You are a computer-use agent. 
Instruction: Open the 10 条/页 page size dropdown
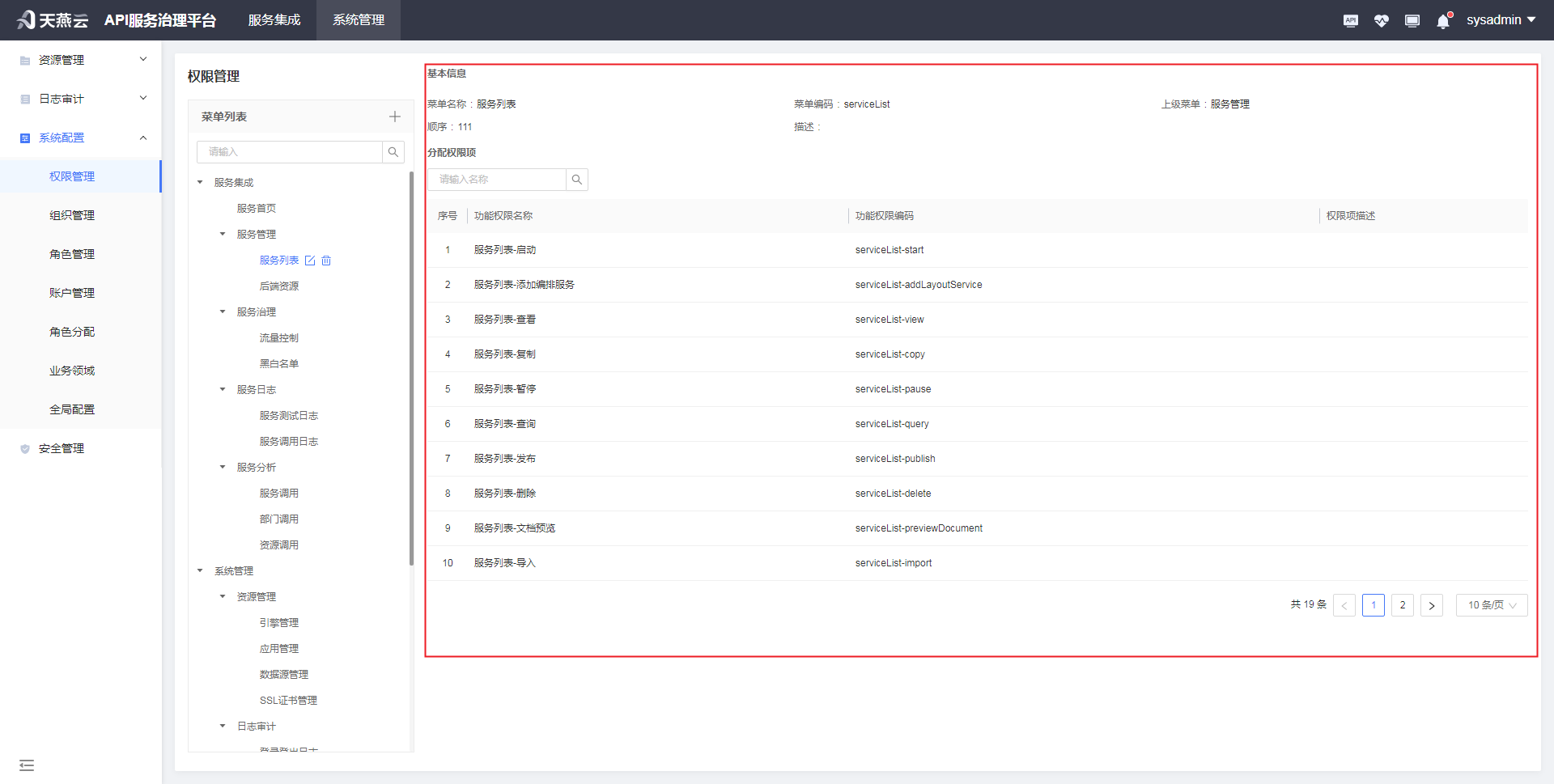[x=1491, y=605]
